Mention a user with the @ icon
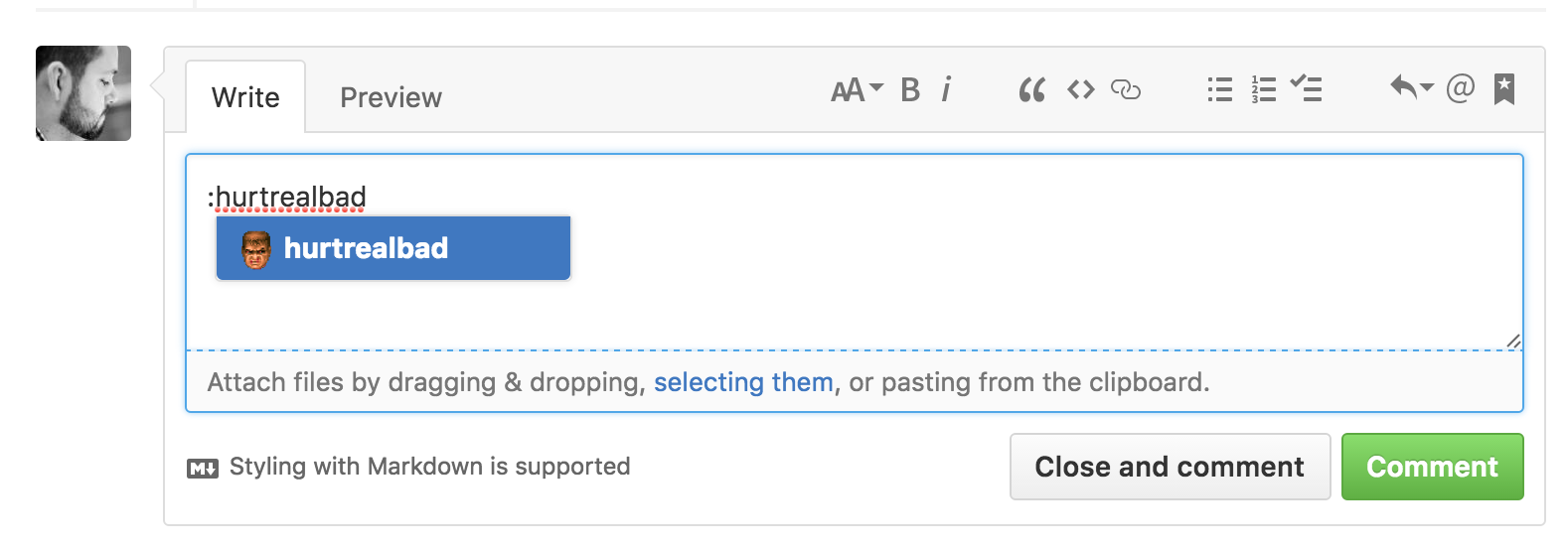The height and width of the screenshot is (550, 1568). tap(1461, 88)
